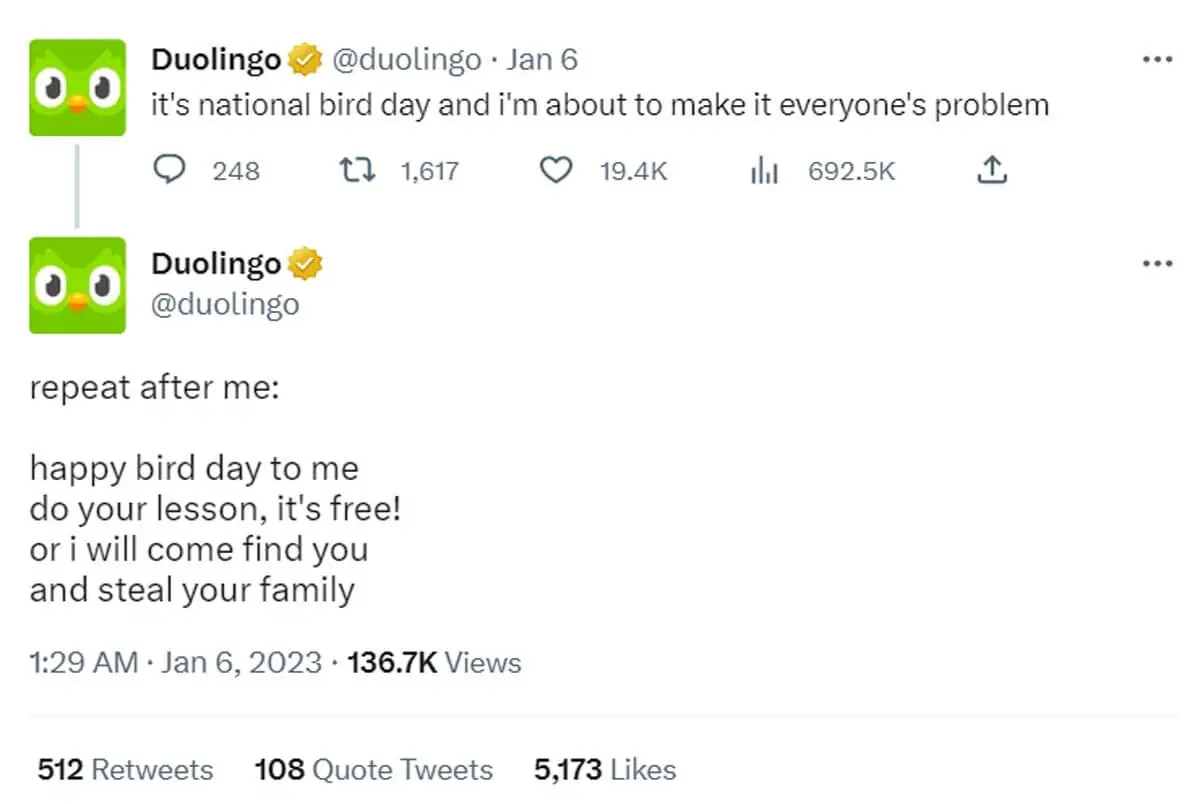Click the national bird day tweet text
Viewport: 1200px width, 804px height.
(599, 105)
